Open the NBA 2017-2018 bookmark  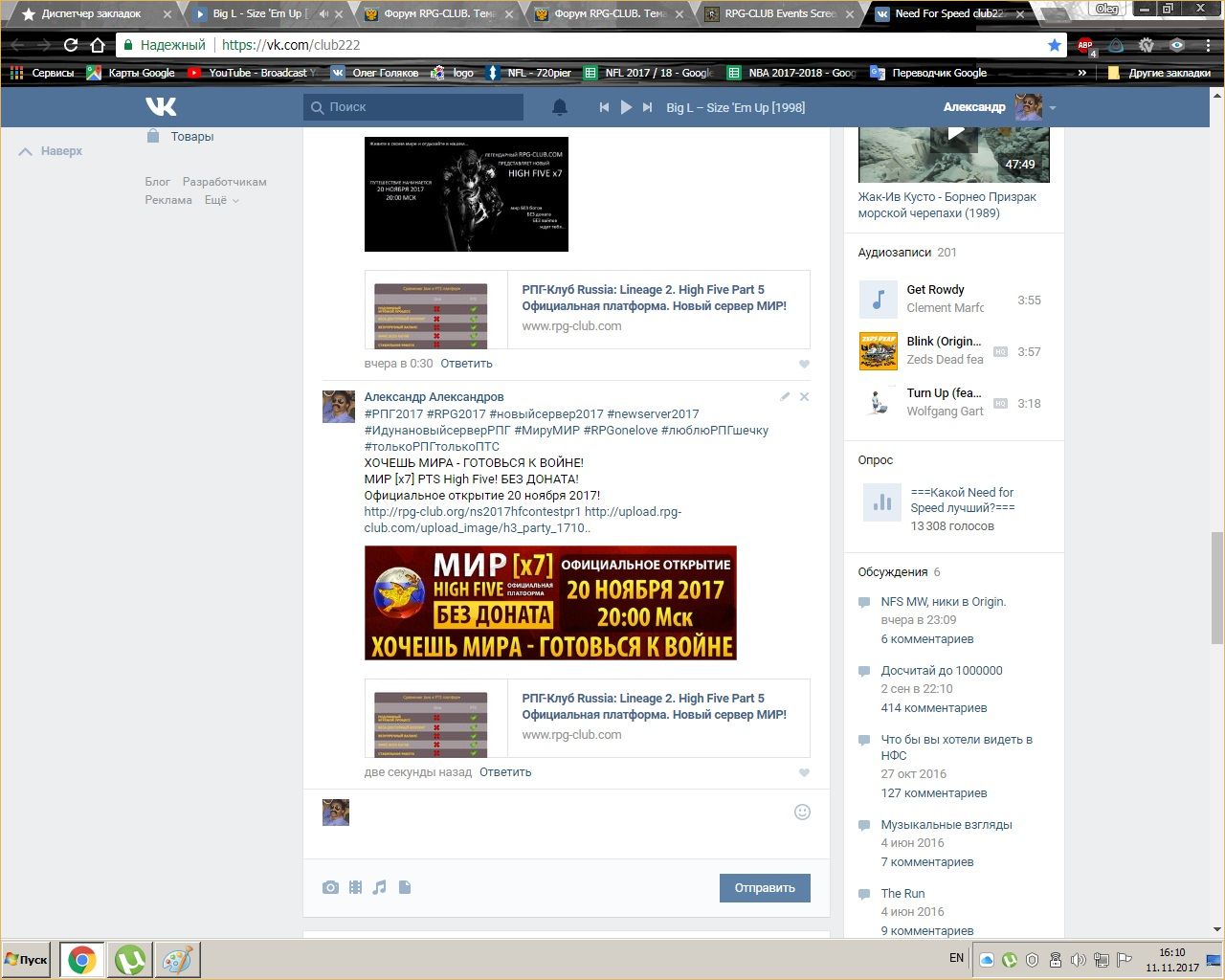(791, 73)
